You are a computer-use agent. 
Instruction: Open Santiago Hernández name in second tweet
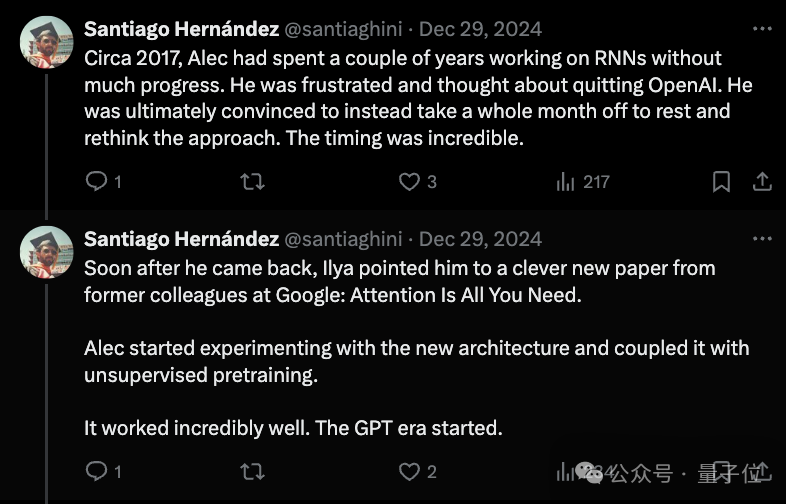tap(181, 239)
